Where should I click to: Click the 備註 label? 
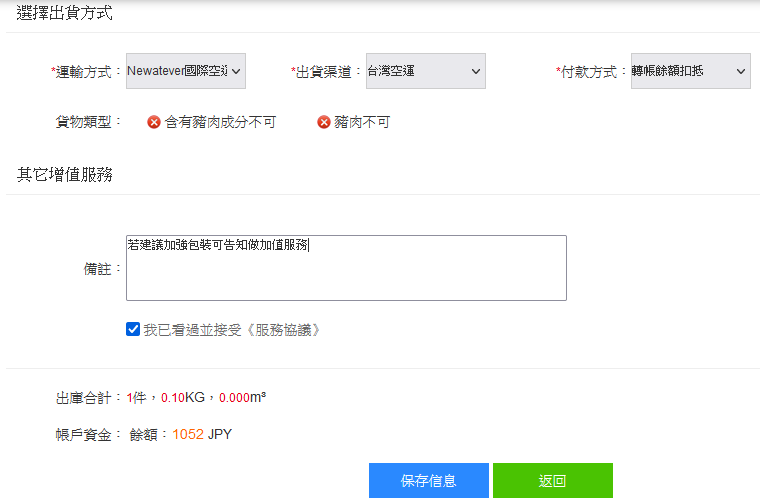tap(102, 268)
